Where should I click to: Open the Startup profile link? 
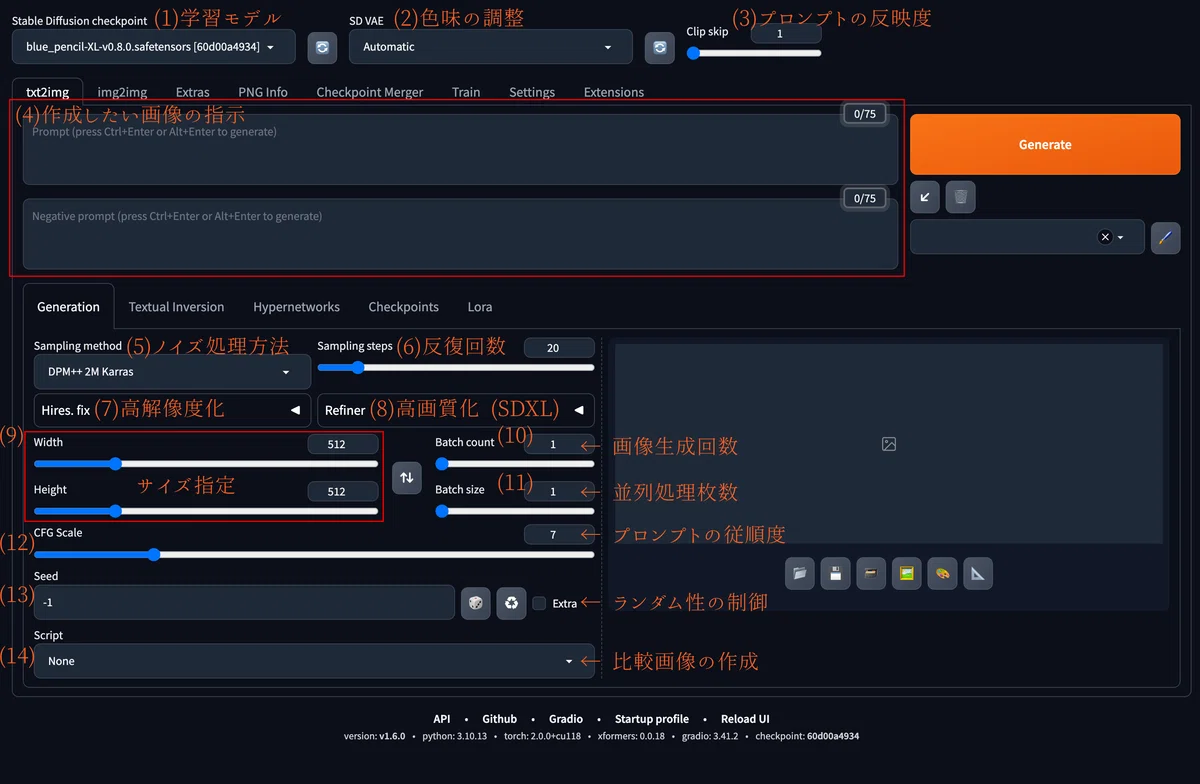coord(652,719)
